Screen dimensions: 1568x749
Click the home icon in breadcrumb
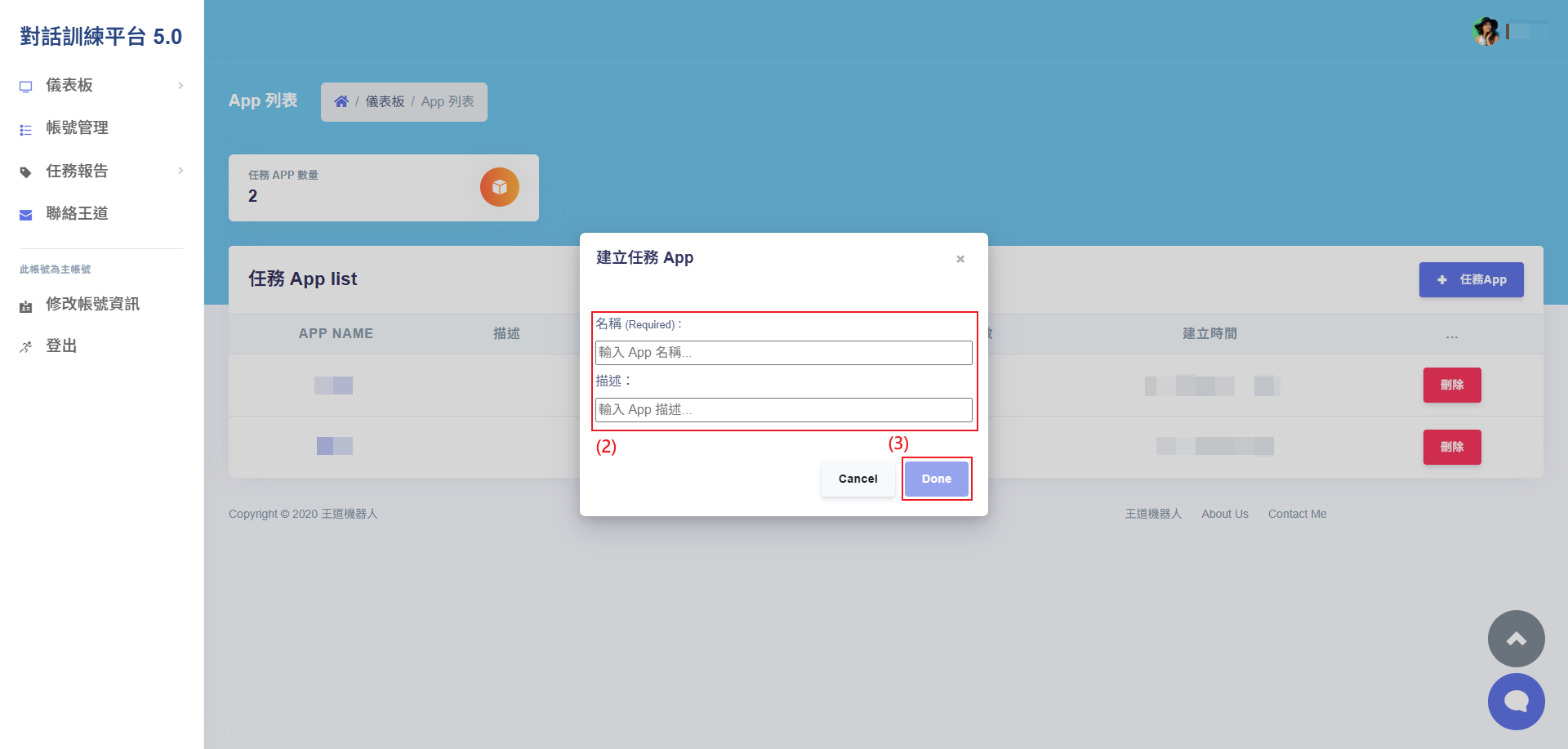(x=341, y=101)
